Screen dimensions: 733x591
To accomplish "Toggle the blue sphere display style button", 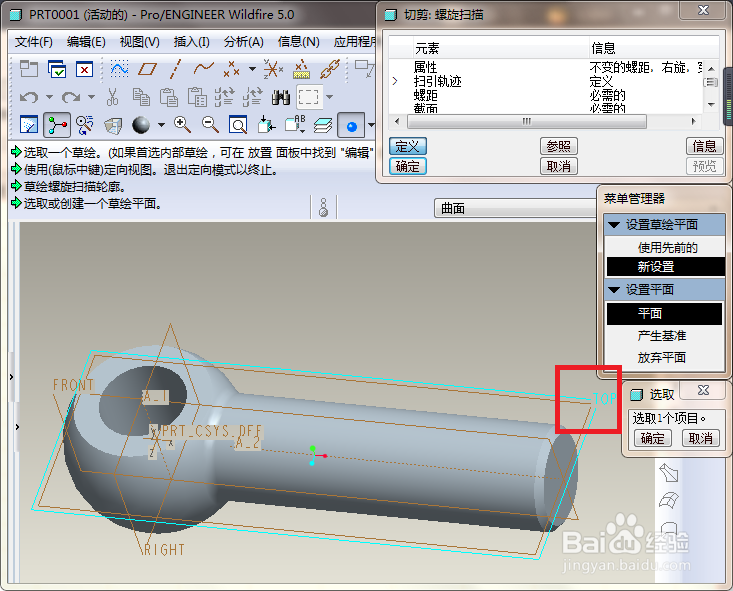I will pos(351,125).
